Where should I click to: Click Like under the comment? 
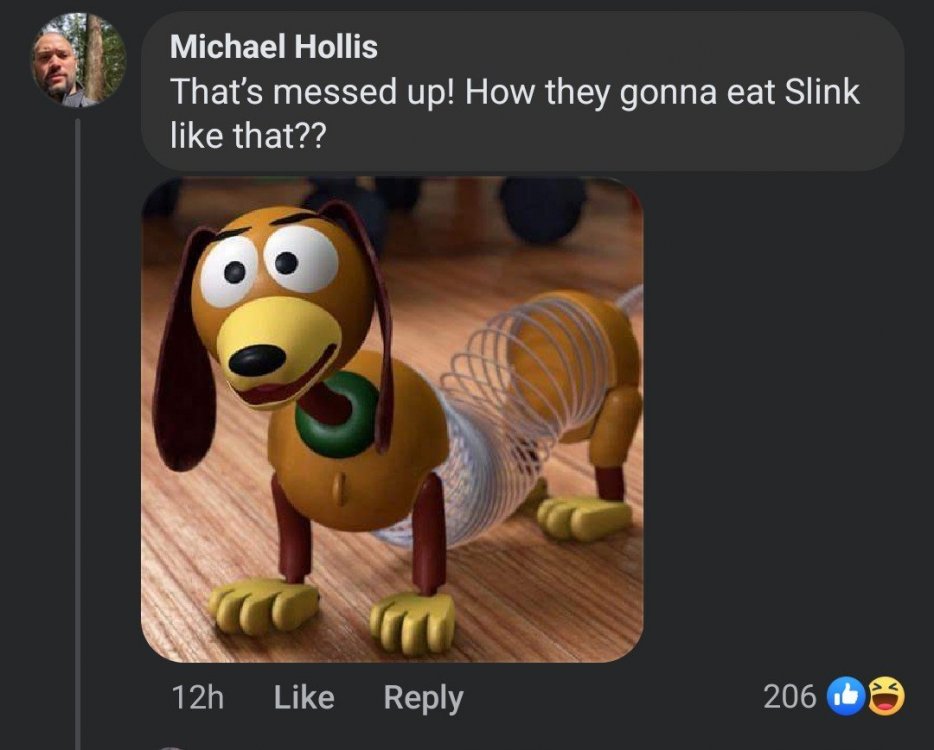click(x=303, y=698)
